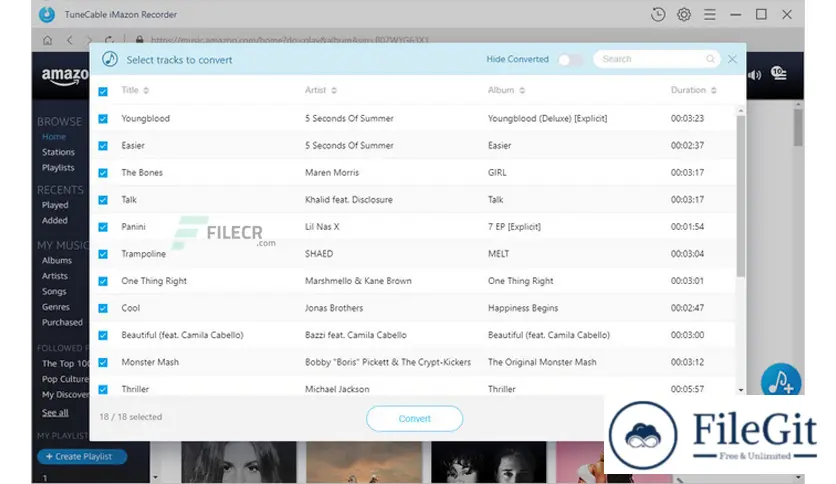
Task: Navigate forward with right arrow
Action: 89,40
